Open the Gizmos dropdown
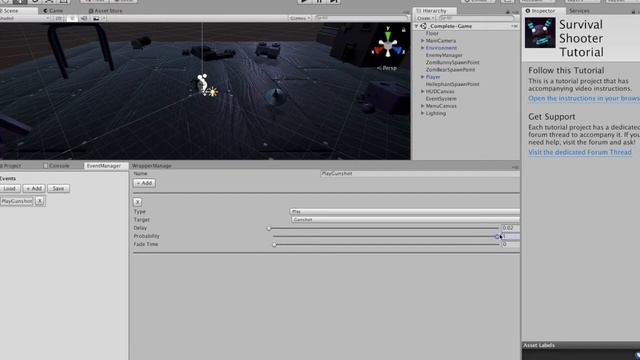This screenshot has height=360, width=640. tap(300, 18)
